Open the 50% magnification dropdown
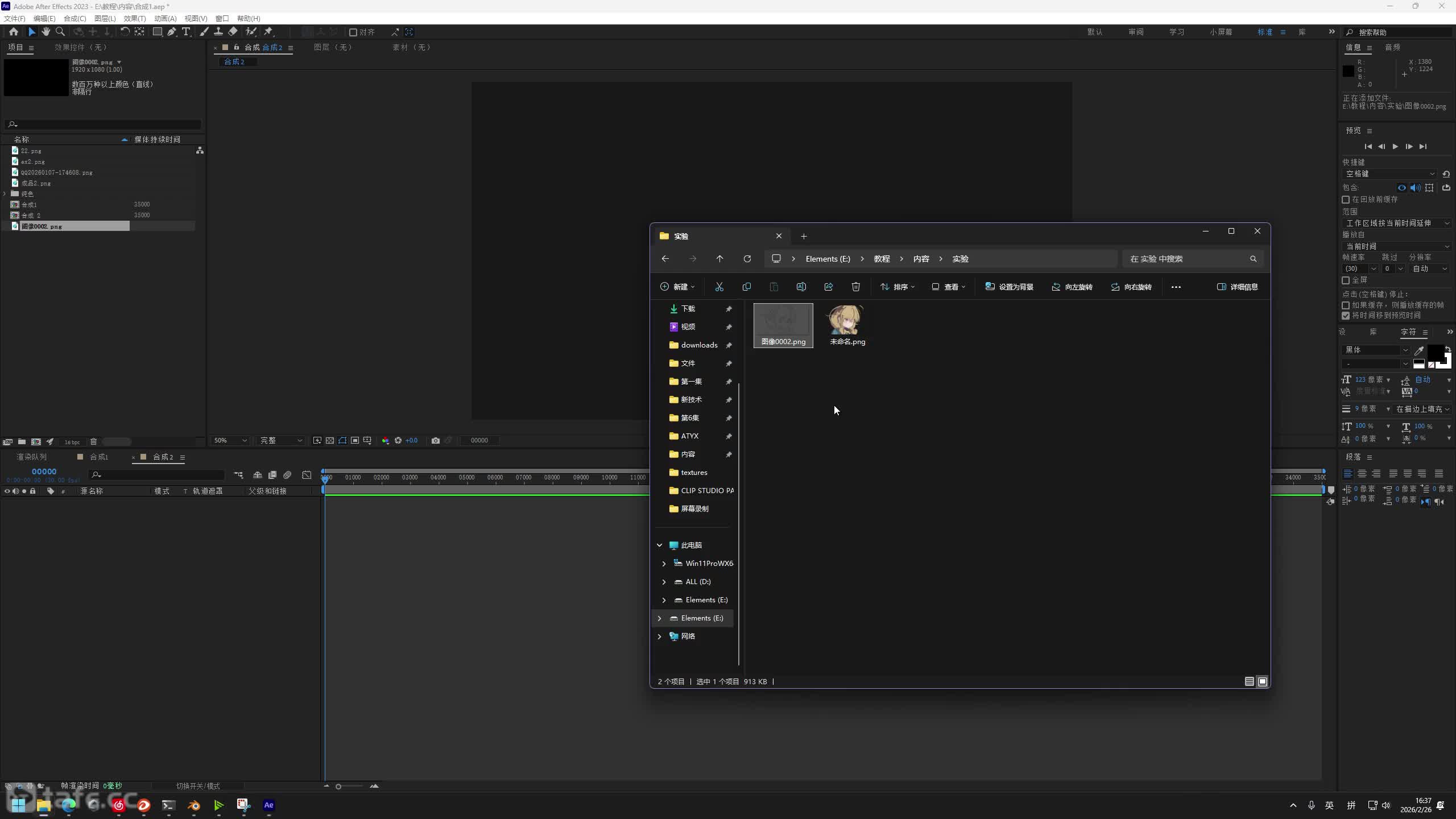This screenshot has height=819, width=1456. [230, 440]
